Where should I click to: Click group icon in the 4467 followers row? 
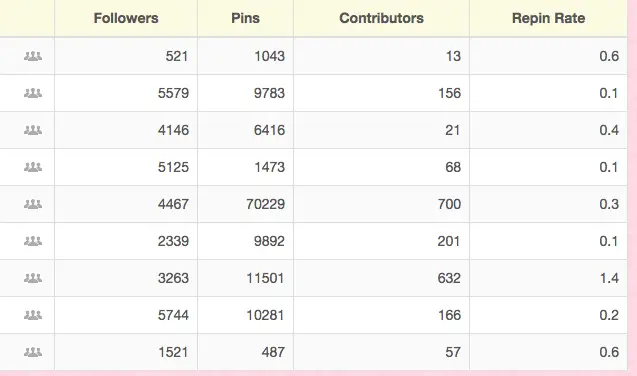tap(33, 204)
